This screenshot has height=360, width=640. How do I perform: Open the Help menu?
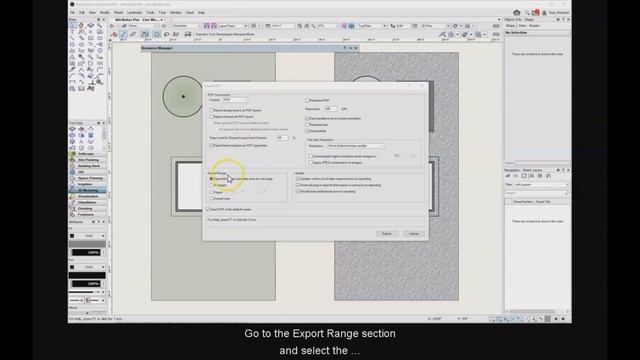pyautogui.click(x=201, y=13)
